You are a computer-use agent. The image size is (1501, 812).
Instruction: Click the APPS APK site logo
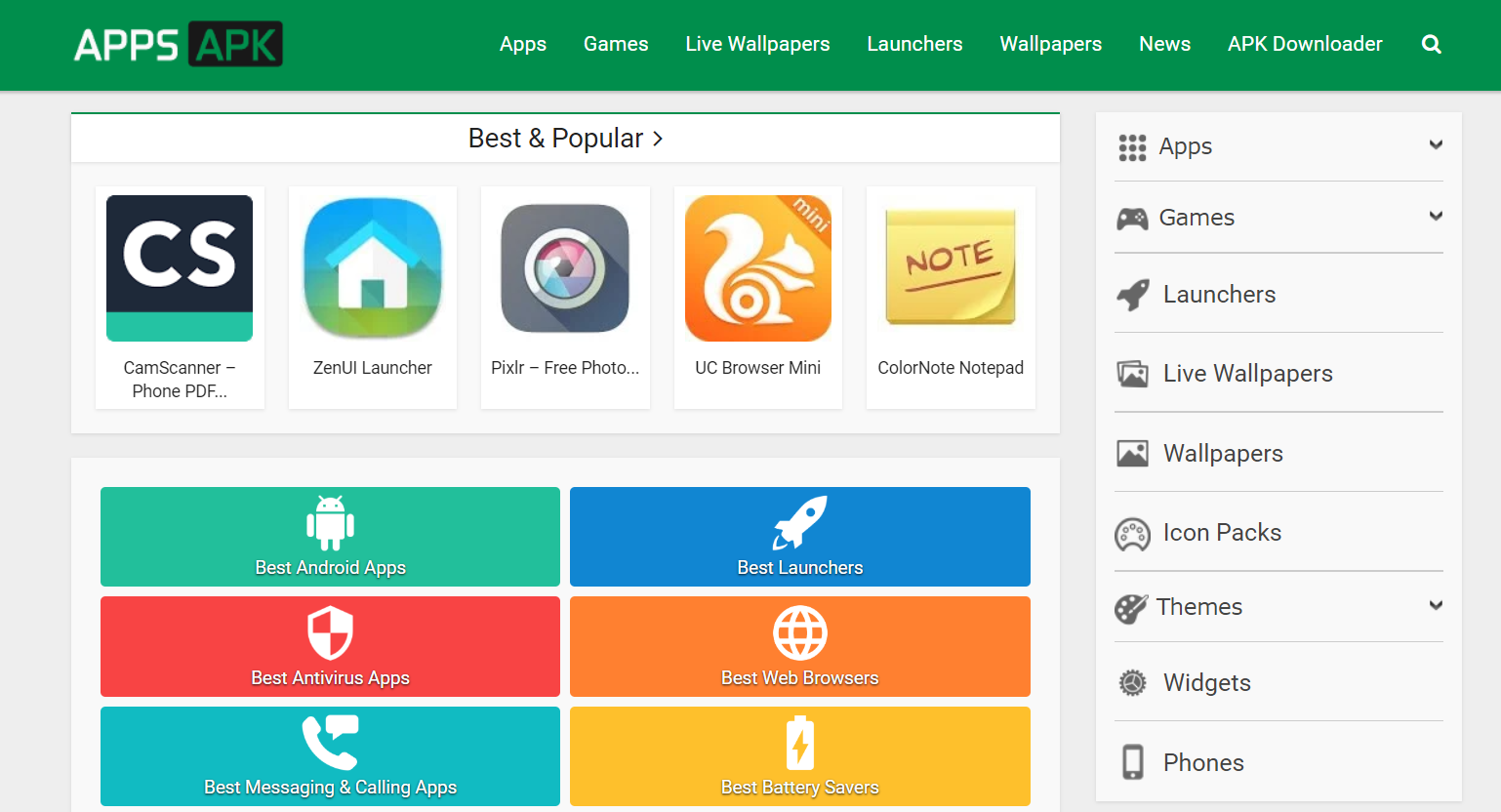179,44
